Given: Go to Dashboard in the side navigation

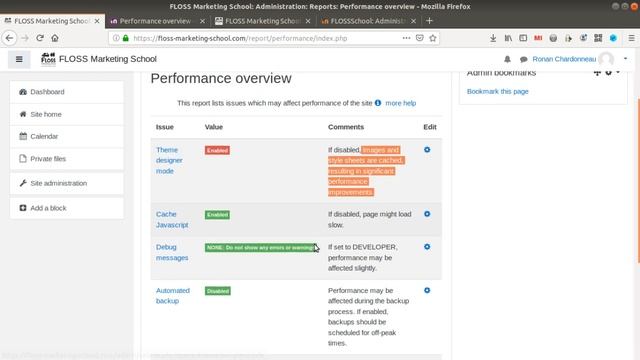Looking at the screenshot, I should point(67,92).
